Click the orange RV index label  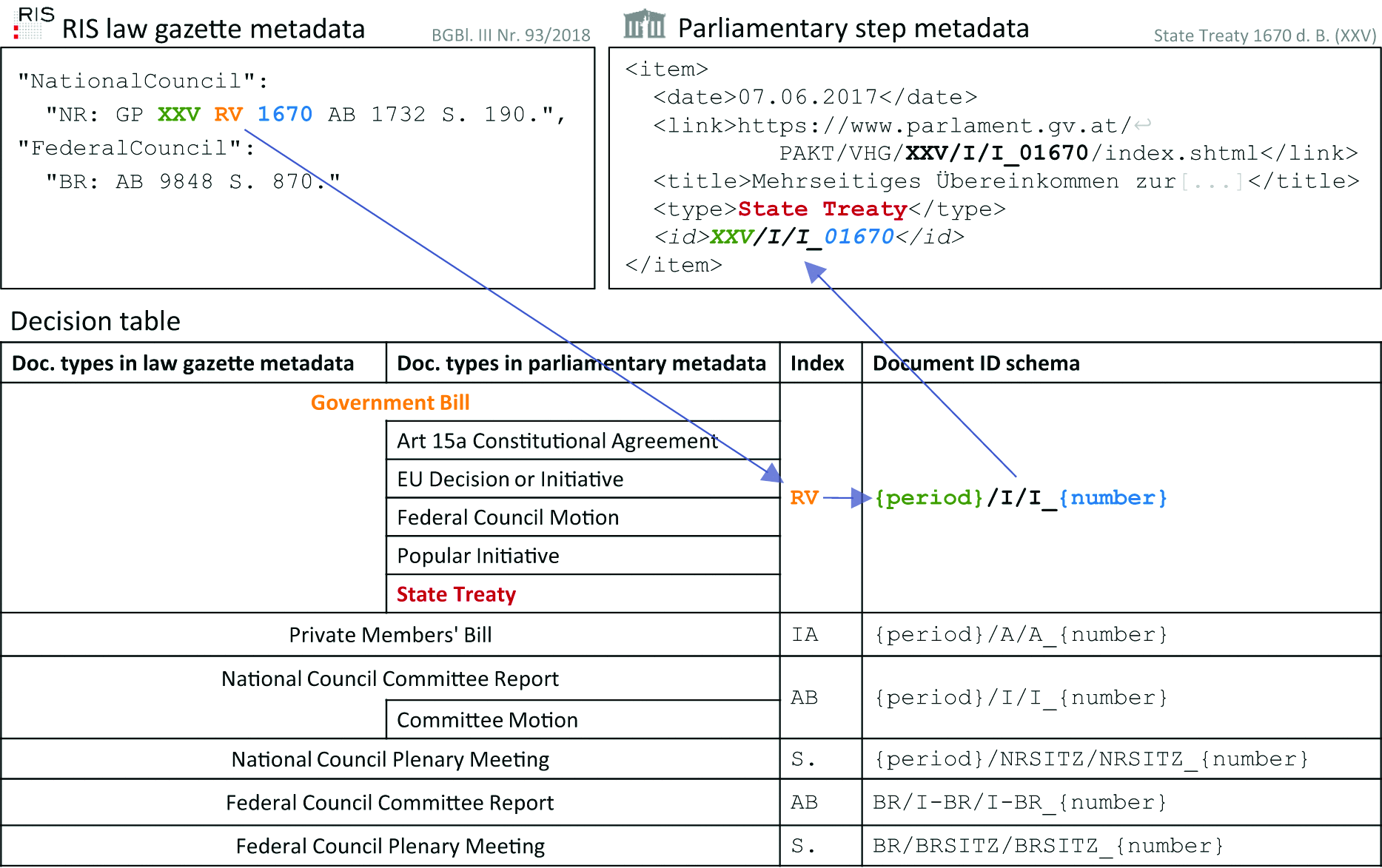tap(804, 498)
